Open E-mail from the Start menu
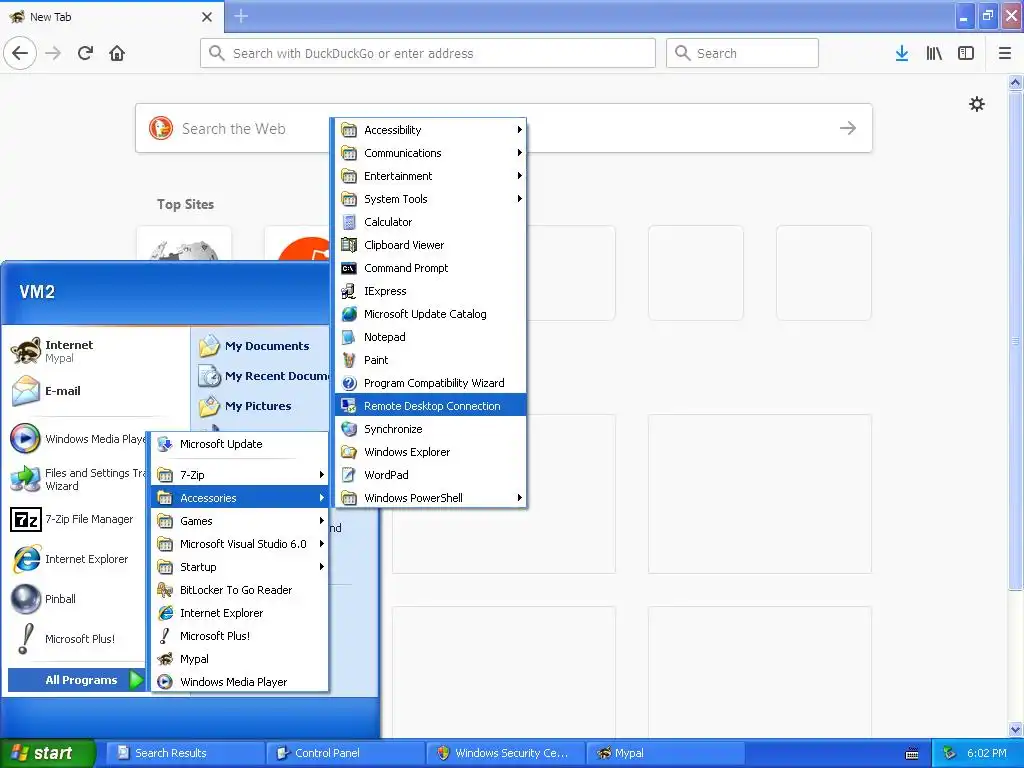The image size is (1024, 768). [x=98, y=391]
